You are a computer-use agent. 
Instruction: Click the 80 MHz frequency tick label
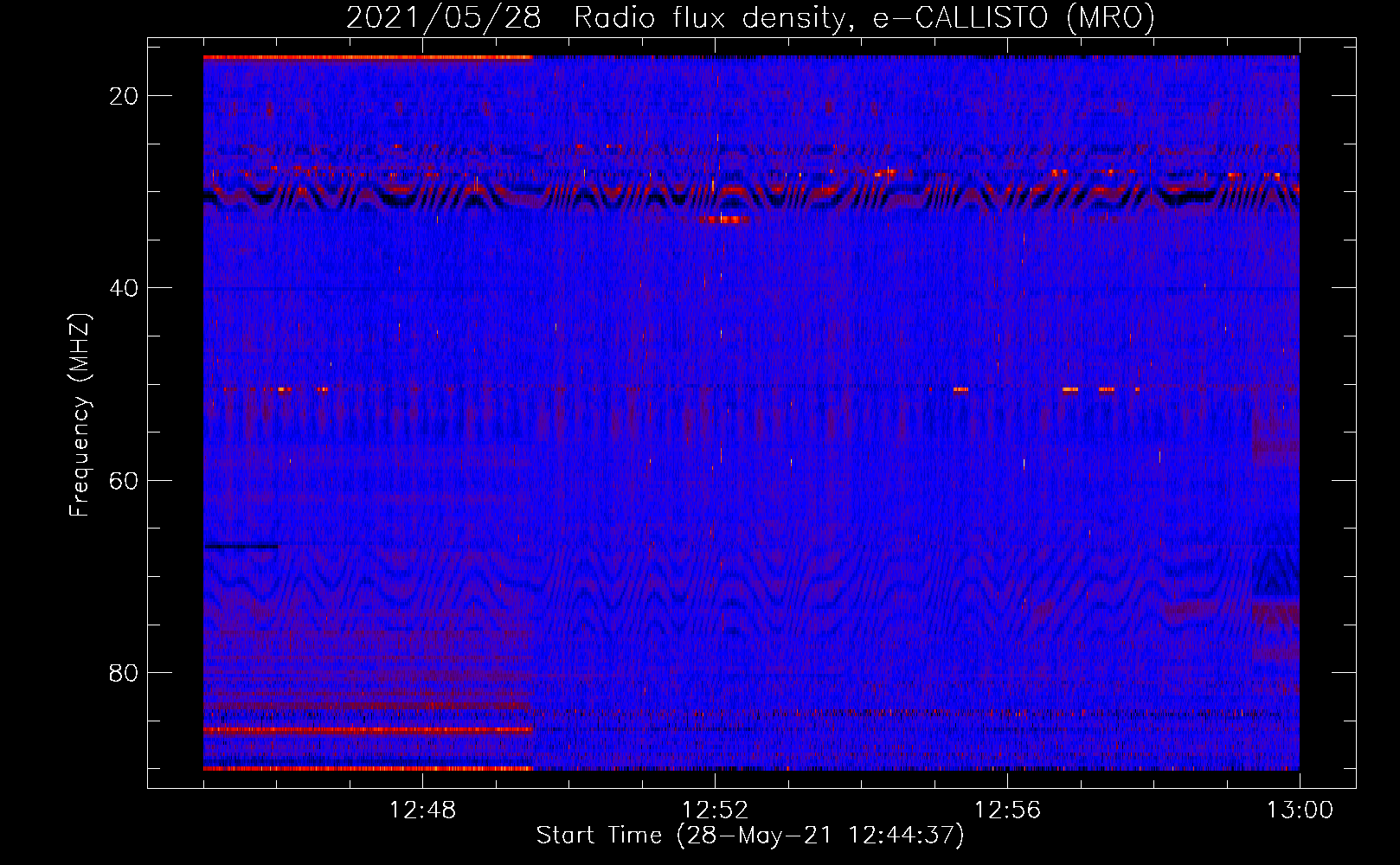click(x=124, y=673)
